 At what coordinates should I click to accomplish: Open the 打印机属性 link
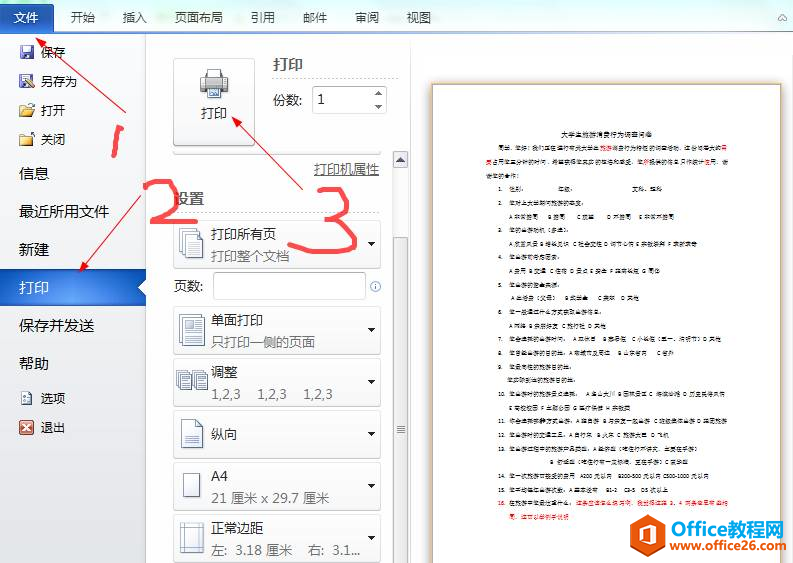(x=346, y=169)
